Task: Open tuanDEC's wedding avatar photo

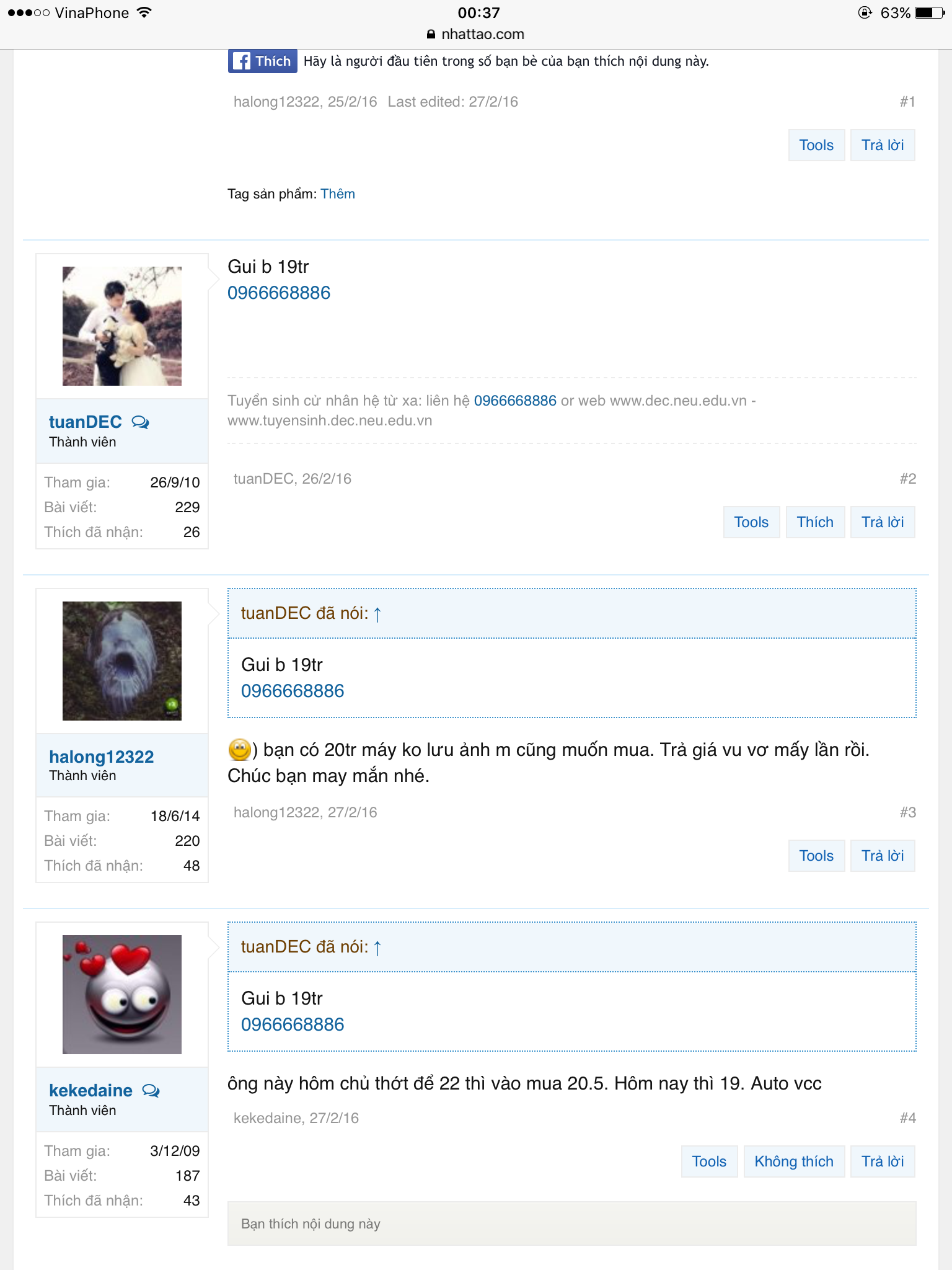Action: [122, 326]
